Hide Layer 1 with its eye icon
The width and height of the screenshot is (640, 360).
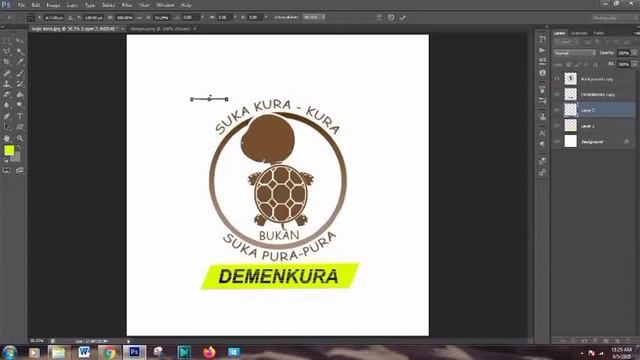pos(557,126)
